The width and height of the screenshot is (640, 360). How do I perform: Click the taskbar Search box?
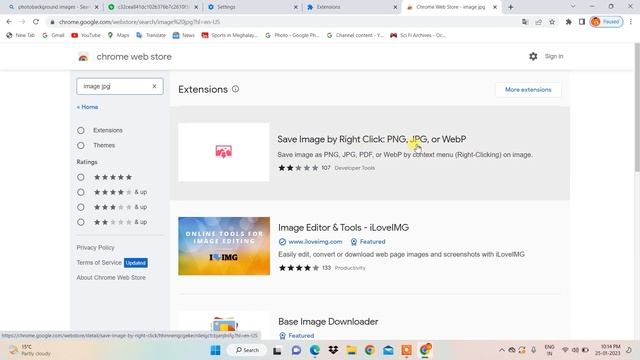tap(247, 350)
